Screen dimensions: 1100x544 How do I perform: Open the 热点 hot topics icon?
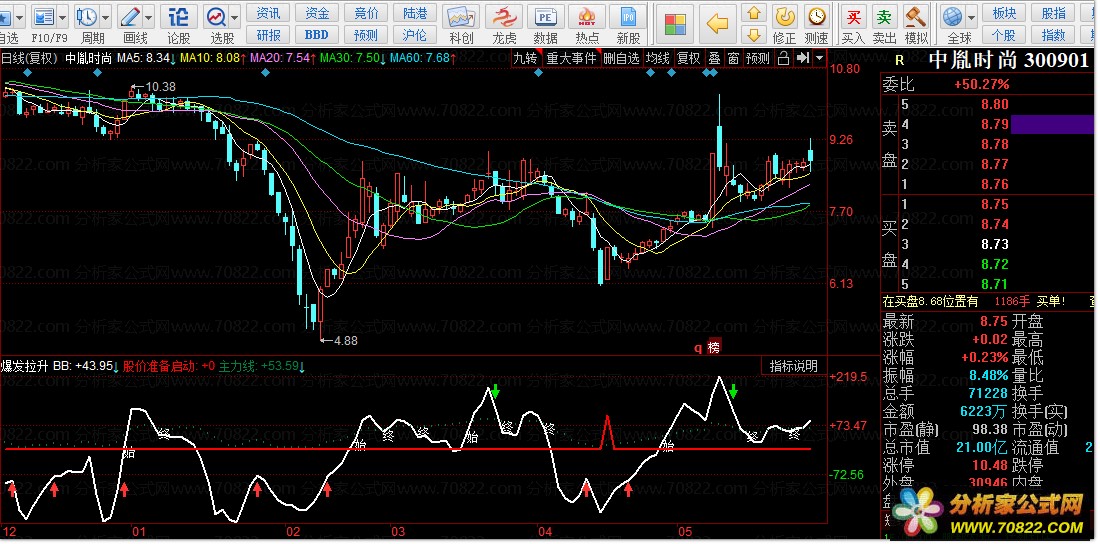pos(587,17)
